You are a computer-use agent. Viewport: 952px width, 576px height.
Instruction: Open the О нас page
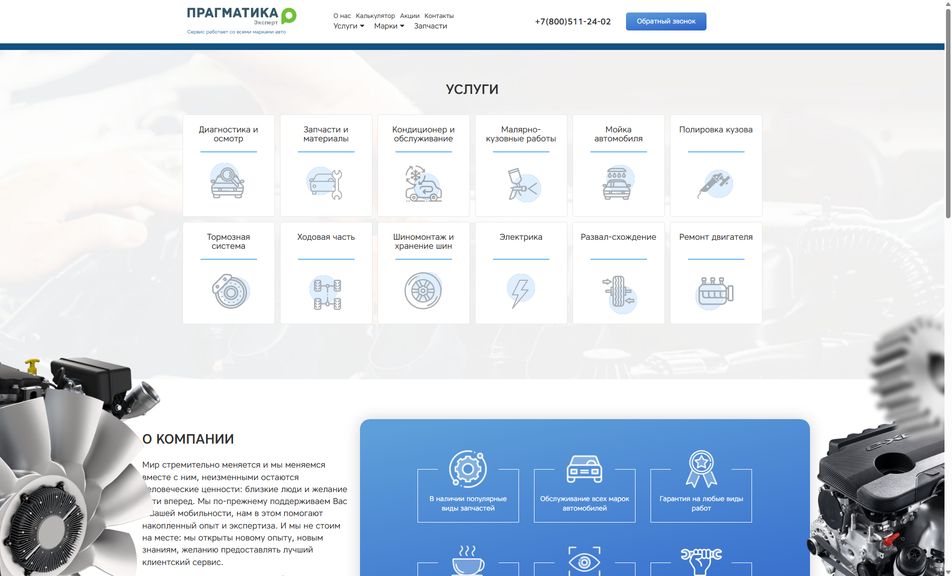point(342,16)
